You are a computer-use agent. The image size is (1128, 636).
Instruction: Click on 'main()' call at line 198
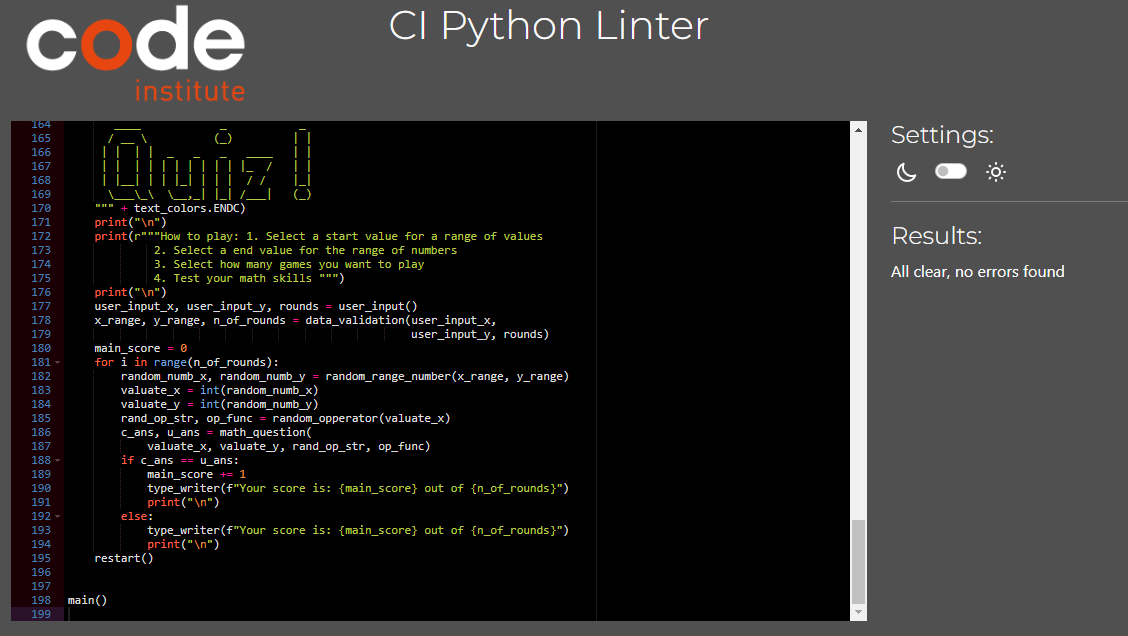(x=87, y=600)
